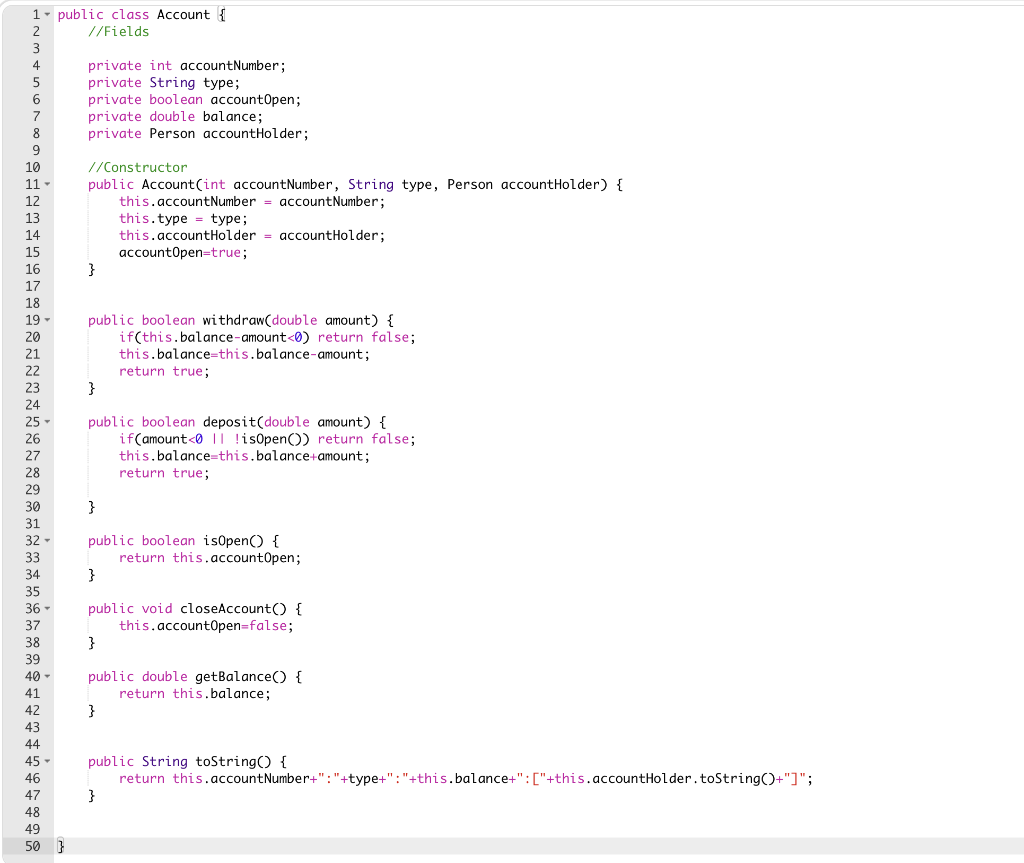Collapse the deposit method fold arrow
The height and width of the screenshot is (863, 1024).
click(x=46, y=421)
